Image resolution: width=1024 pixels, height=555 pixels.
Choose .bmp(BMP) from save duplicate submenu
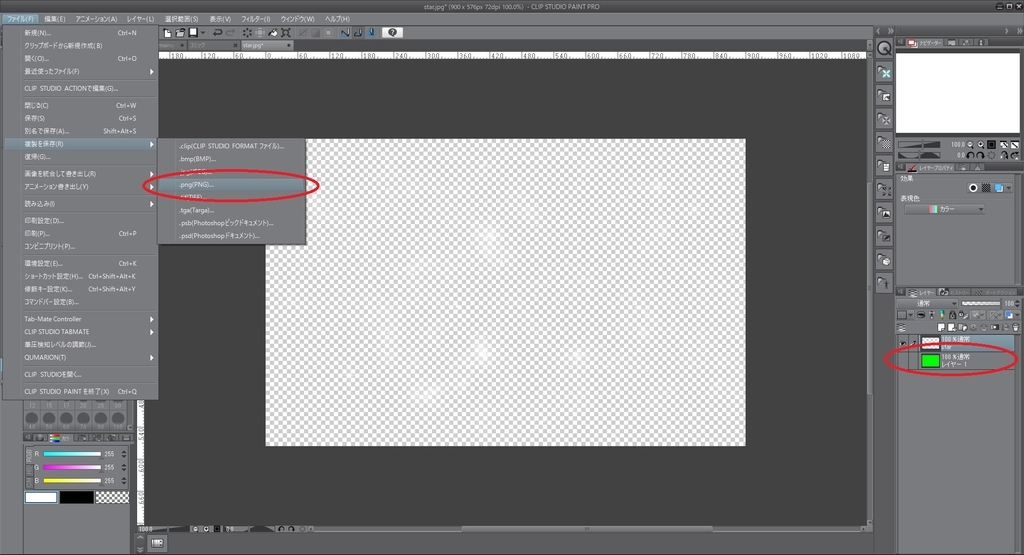[232, 159]
